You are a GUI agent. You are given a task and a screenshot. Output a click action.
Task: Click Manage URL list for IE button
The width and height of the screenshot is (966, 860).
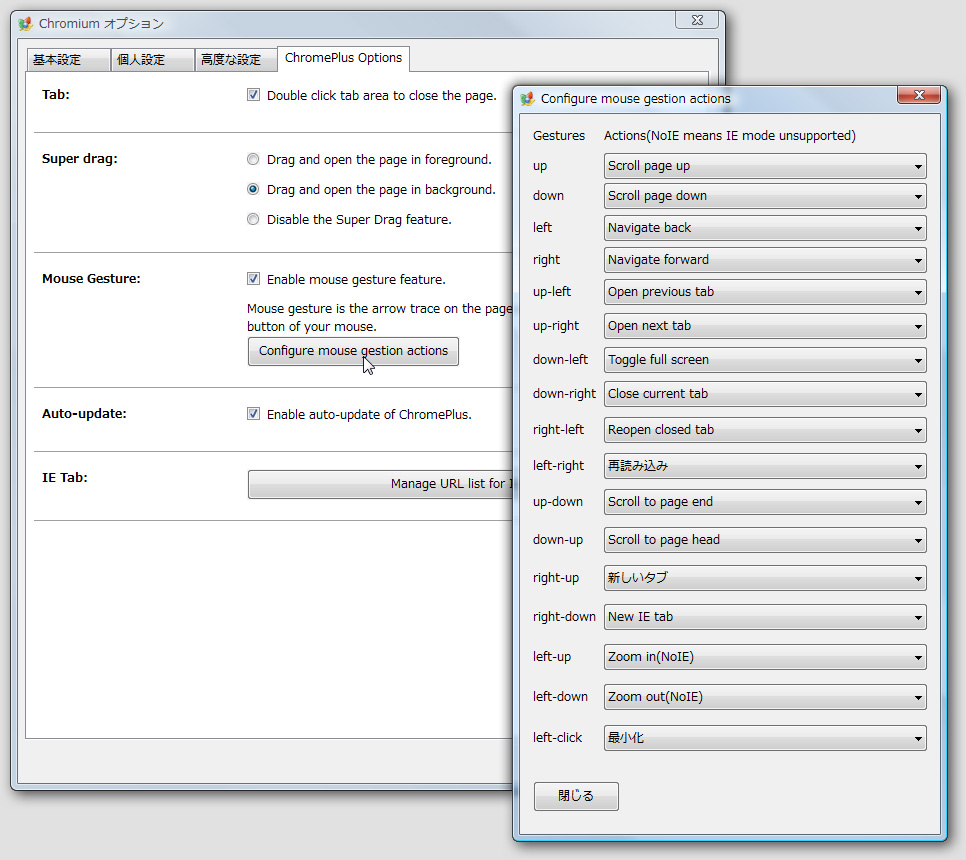(x=380, y=484)
